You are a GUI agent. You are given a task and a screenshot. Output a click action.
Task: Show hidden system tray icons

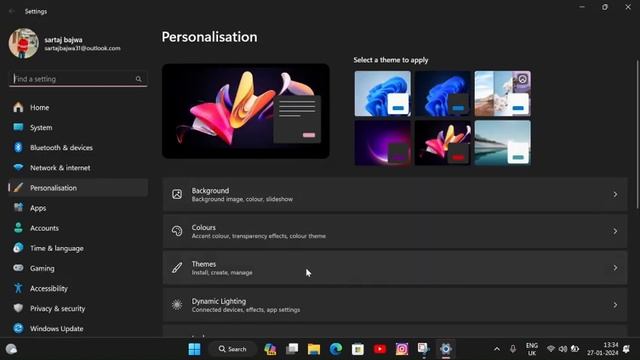click(497, 349)
